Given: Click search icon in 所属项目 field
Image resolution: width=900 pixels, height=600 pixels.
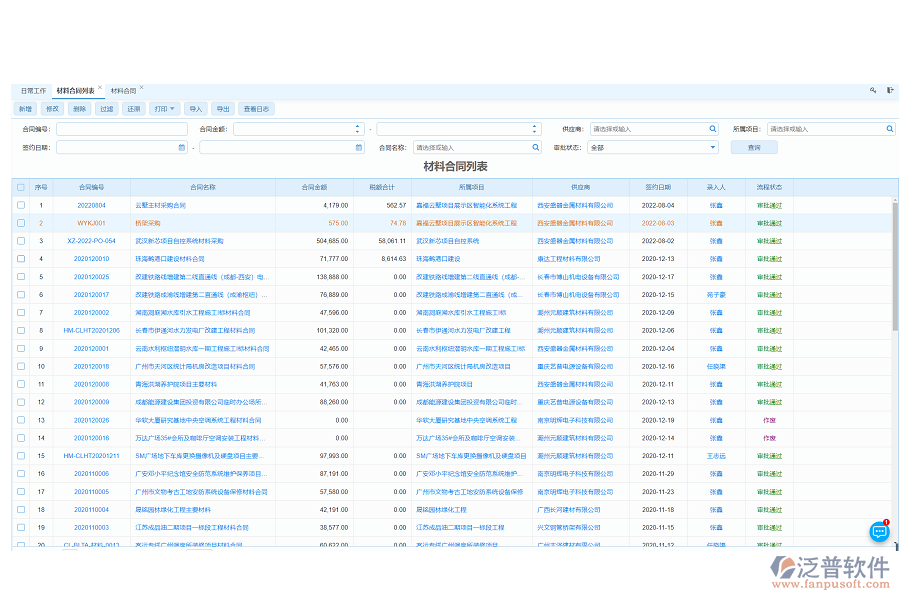Looking at the screenshot, I should 888,129.
